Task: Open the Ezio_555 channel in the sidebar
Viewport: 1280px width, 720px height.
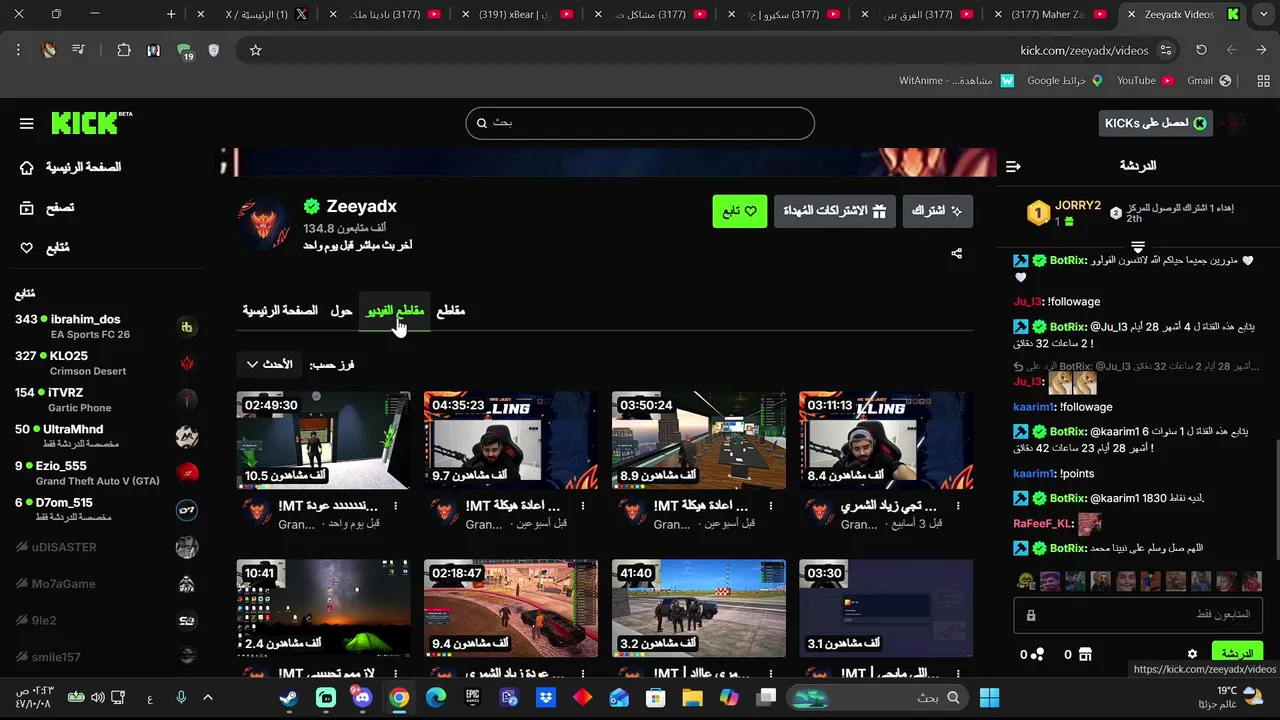Action: click(x=106, y=473)
